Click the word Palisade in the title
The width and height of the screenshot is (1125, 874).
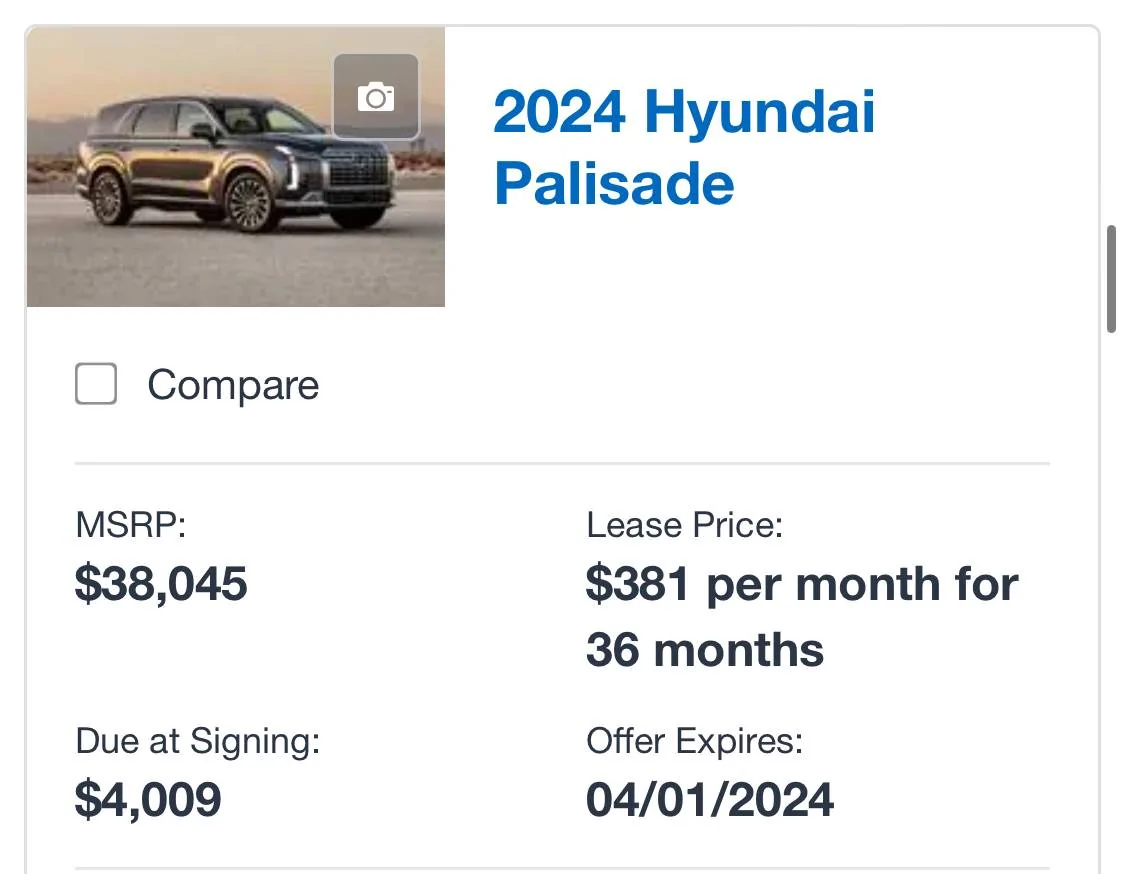click(x=614, y=184)
